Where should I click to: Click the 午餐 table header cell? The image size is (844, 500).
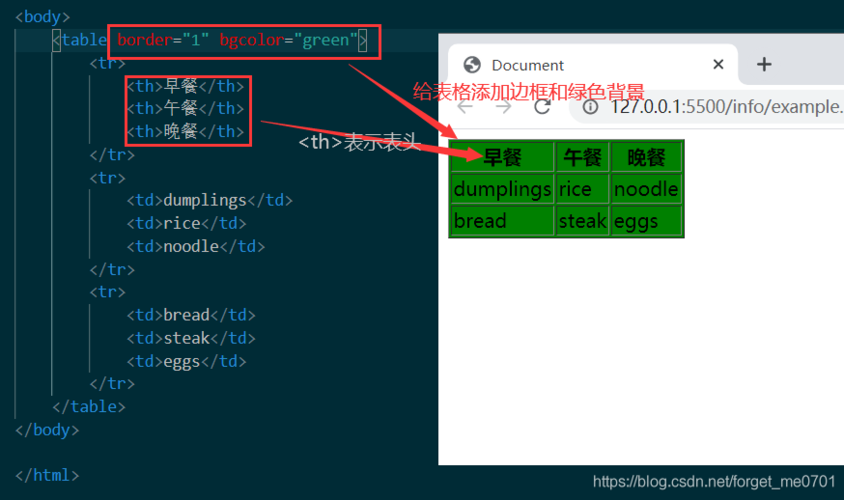pos(582,157)
